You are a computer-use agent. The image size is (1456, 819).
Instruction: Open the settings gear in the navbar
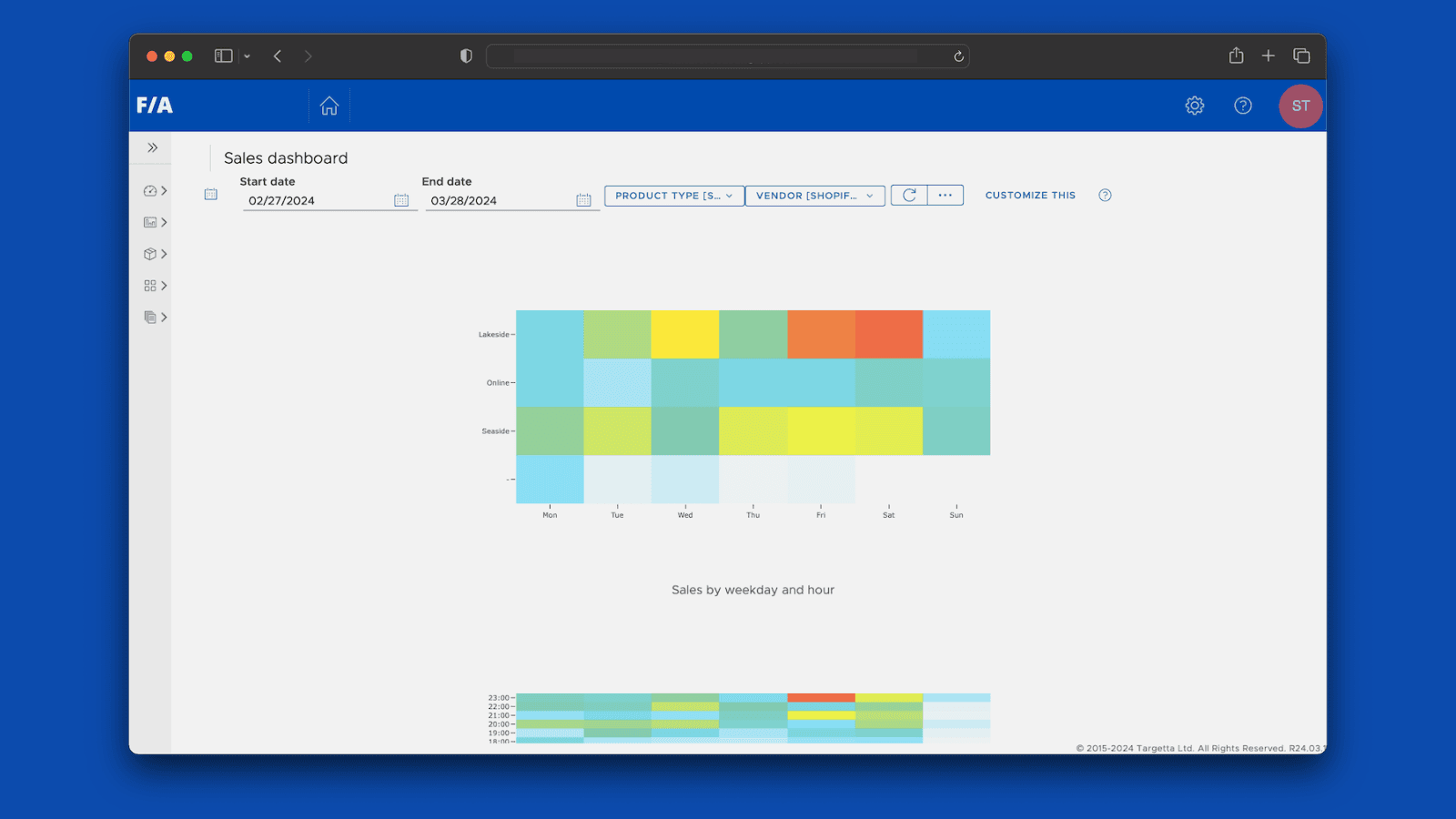(x=1194, y=106)
